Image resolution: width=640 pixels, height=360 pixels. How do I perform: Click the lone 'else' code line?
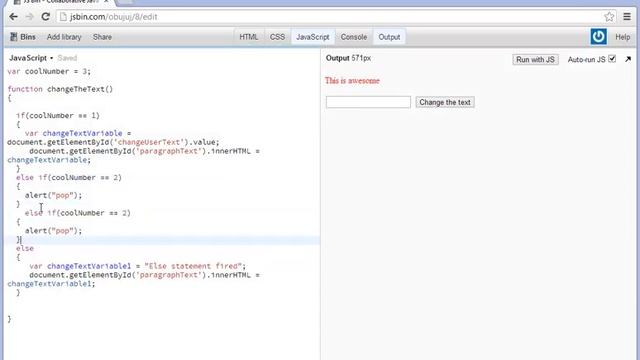click(x=25, y=248)
